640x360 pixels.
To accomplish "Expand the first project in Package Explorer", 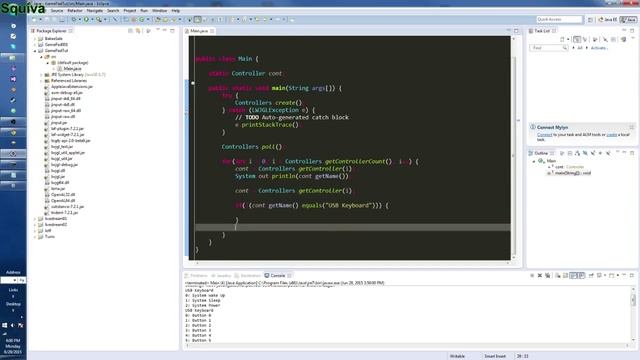I will click(x=35, y=38).
